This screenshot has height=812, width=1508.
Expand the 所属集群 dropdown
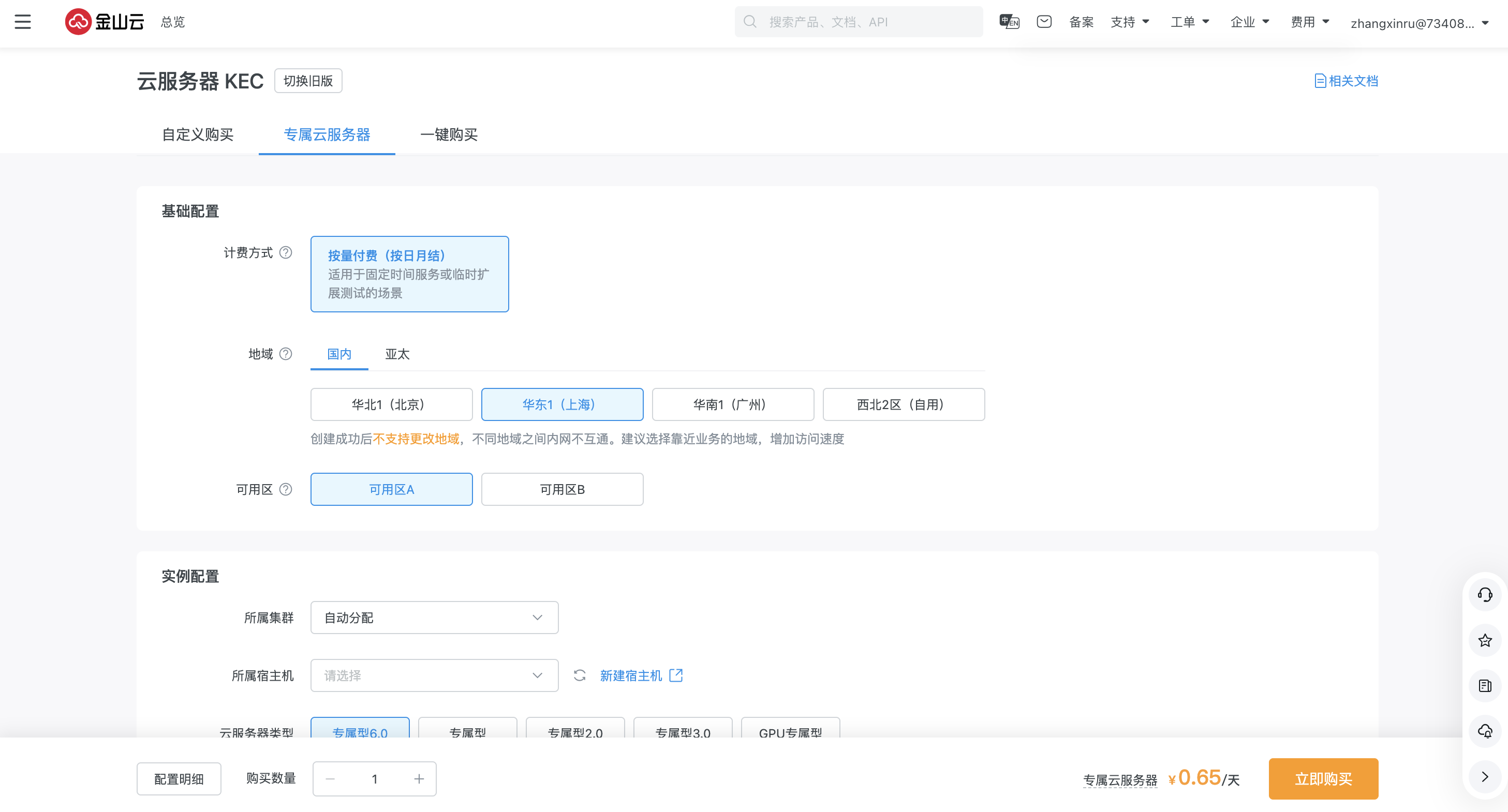[434, 618]
